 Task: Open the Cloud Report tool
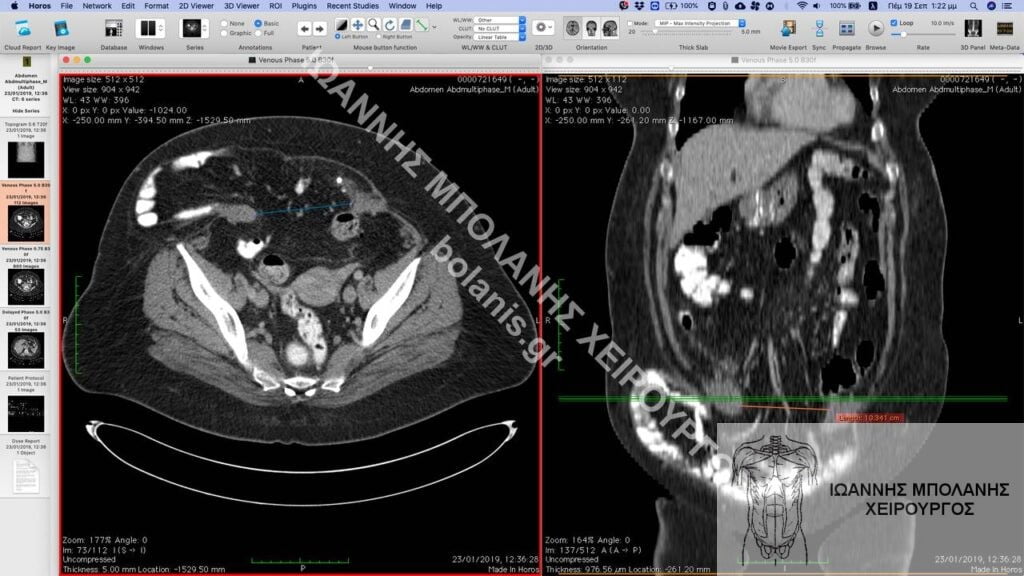tap(23, 29)
